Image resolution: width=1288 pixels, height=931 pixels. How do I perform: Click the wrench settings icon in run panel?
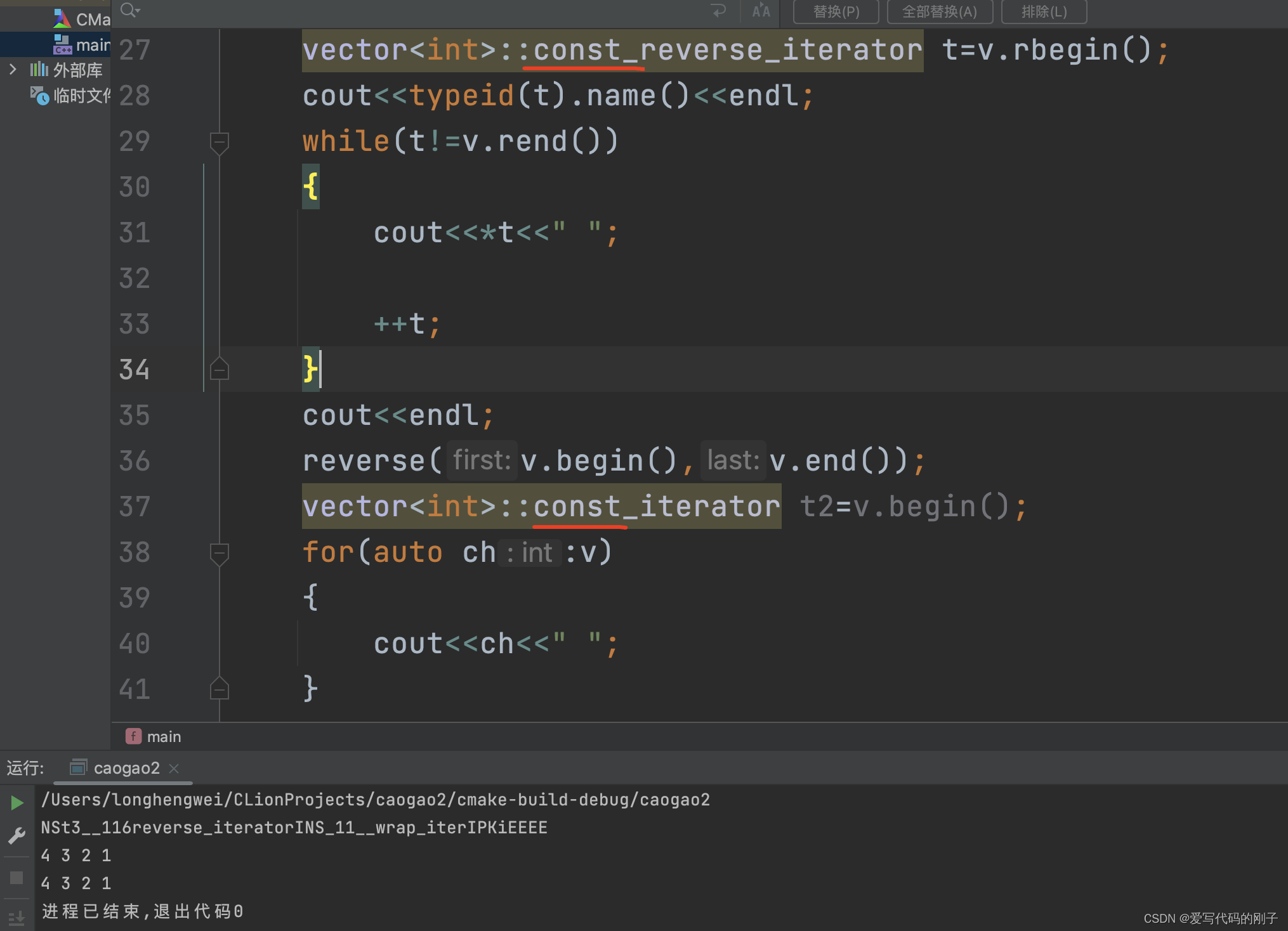click(16, 835)
